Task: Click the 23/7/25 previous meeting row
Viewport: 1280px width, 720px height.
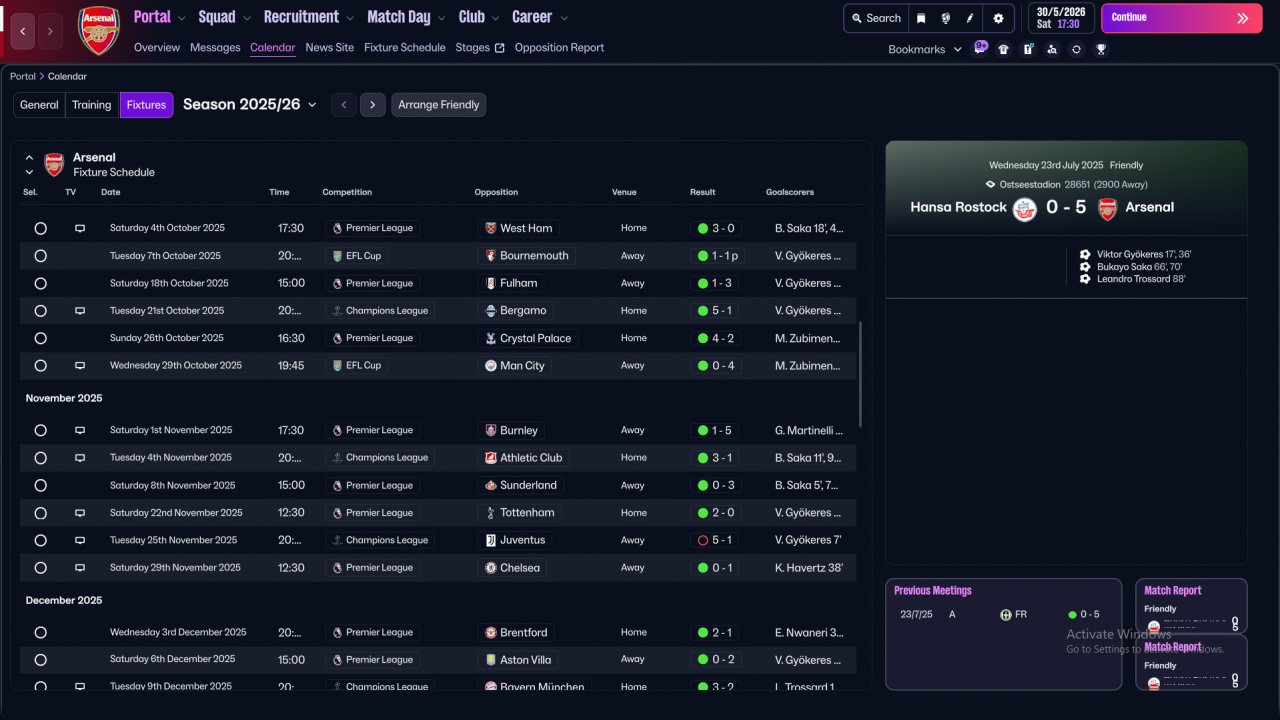Action: (1003, 615)
